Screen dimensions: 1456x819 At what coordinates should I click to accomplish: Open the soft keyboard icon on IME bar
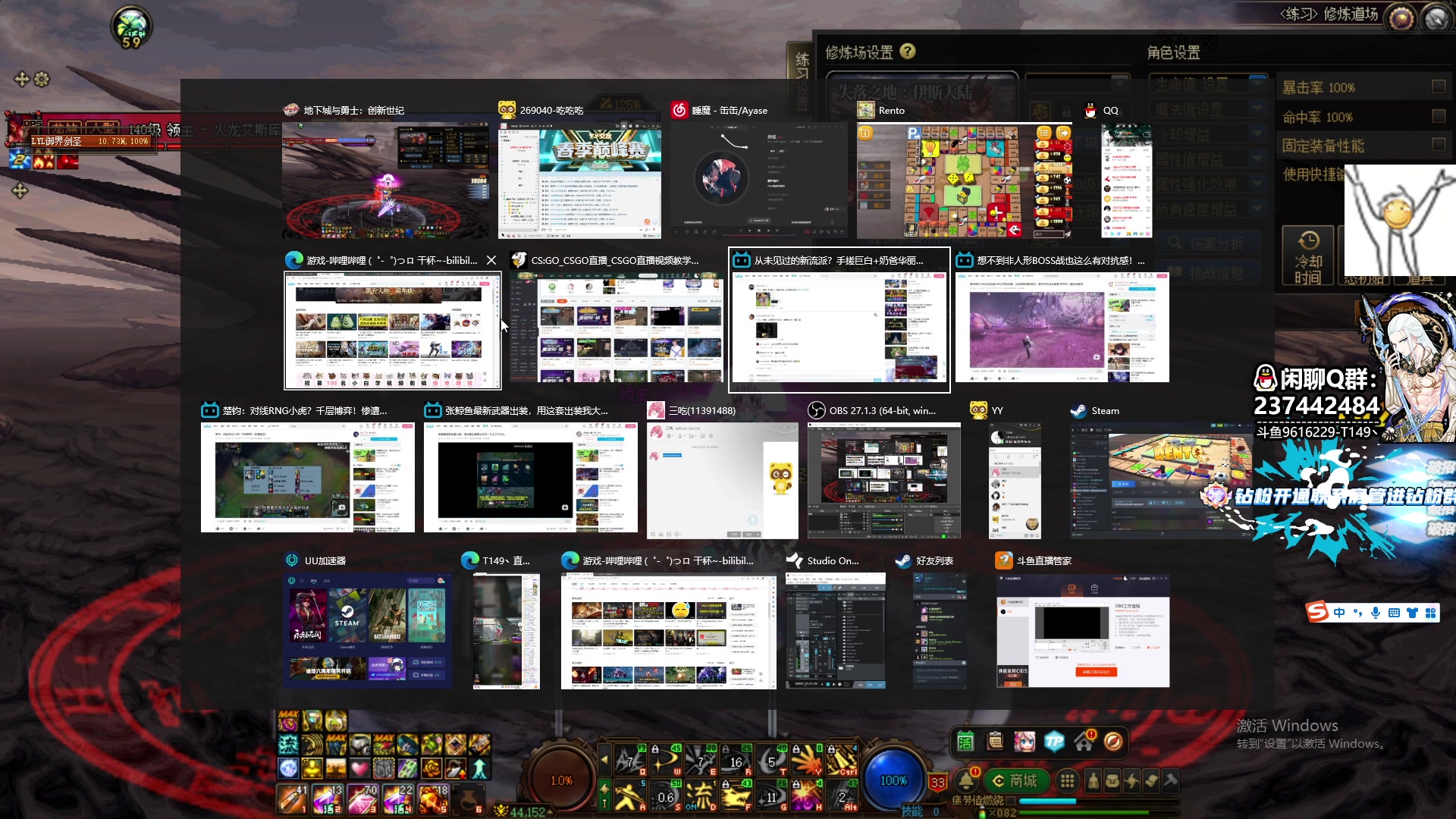point(1394,613)
